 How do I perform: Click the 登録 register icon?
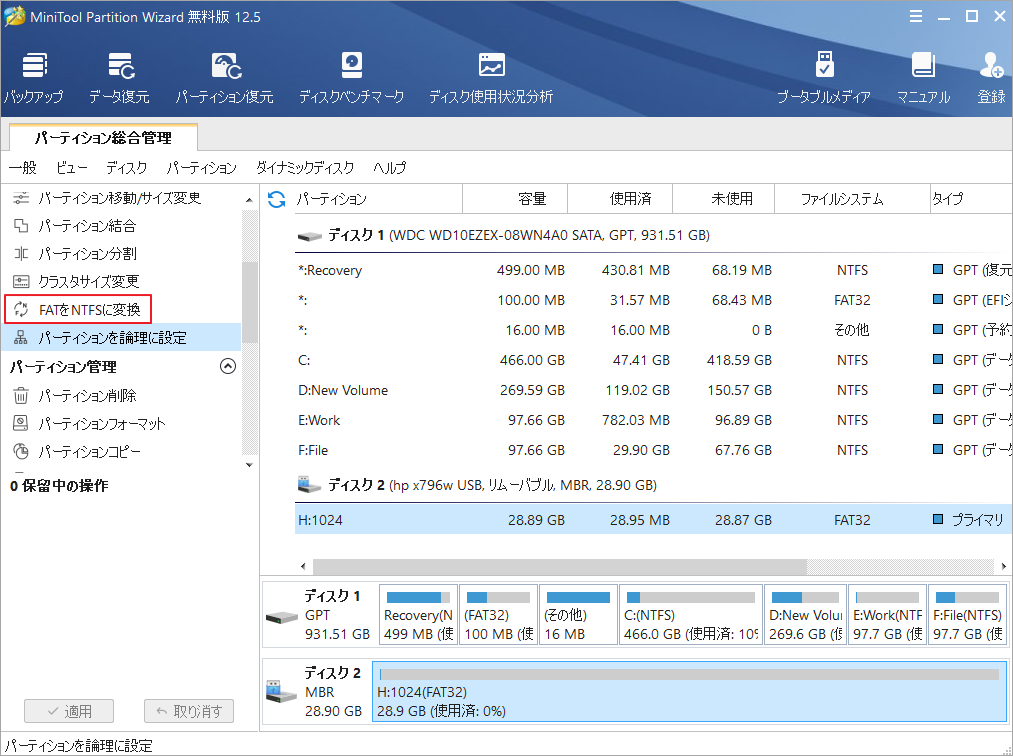point(991,78)
